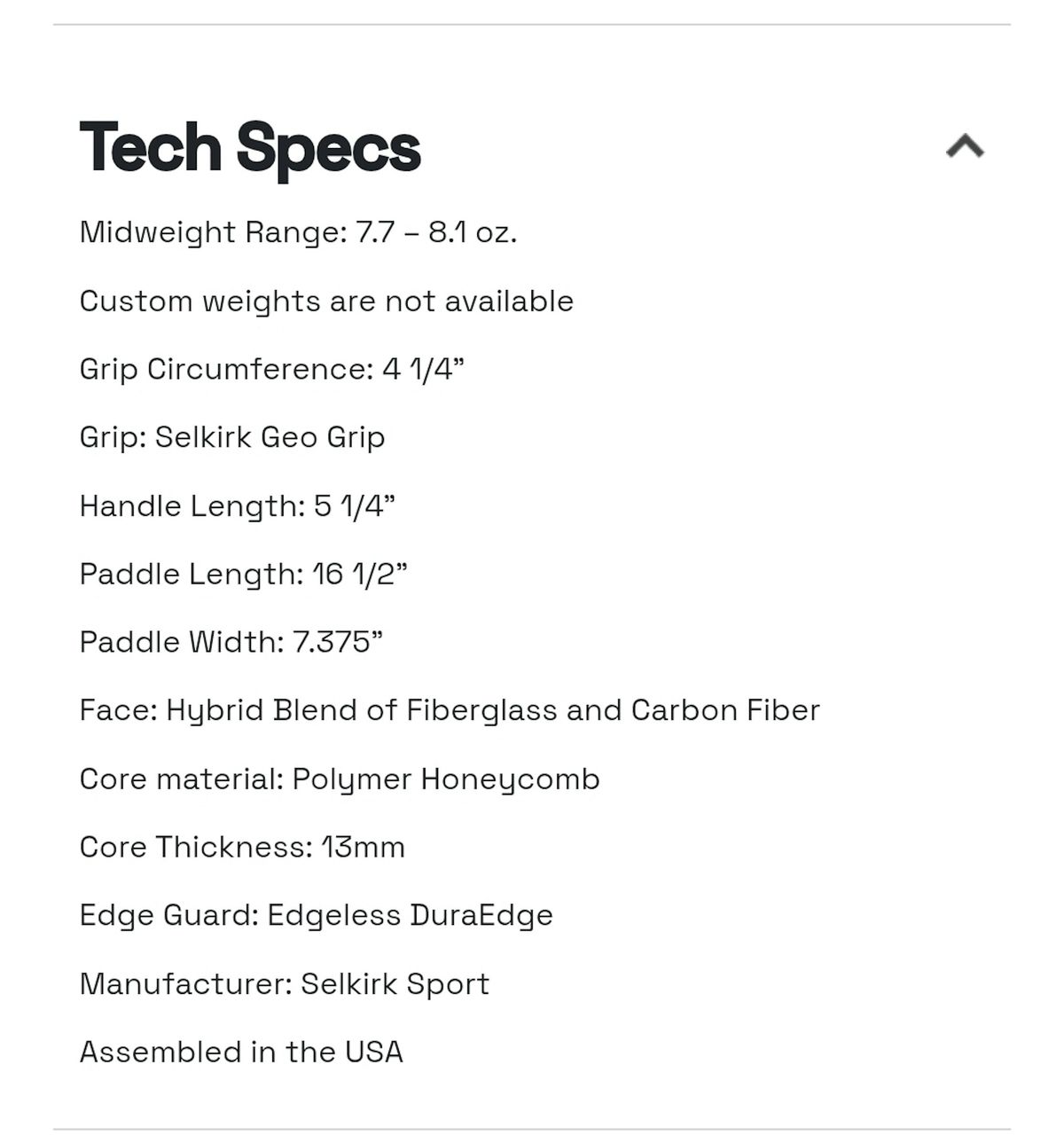Viewport: 1064px width, 1143px height.
Task: Select the Edge Guard Edgeless DuraEdge line
Action: [317, 915]
